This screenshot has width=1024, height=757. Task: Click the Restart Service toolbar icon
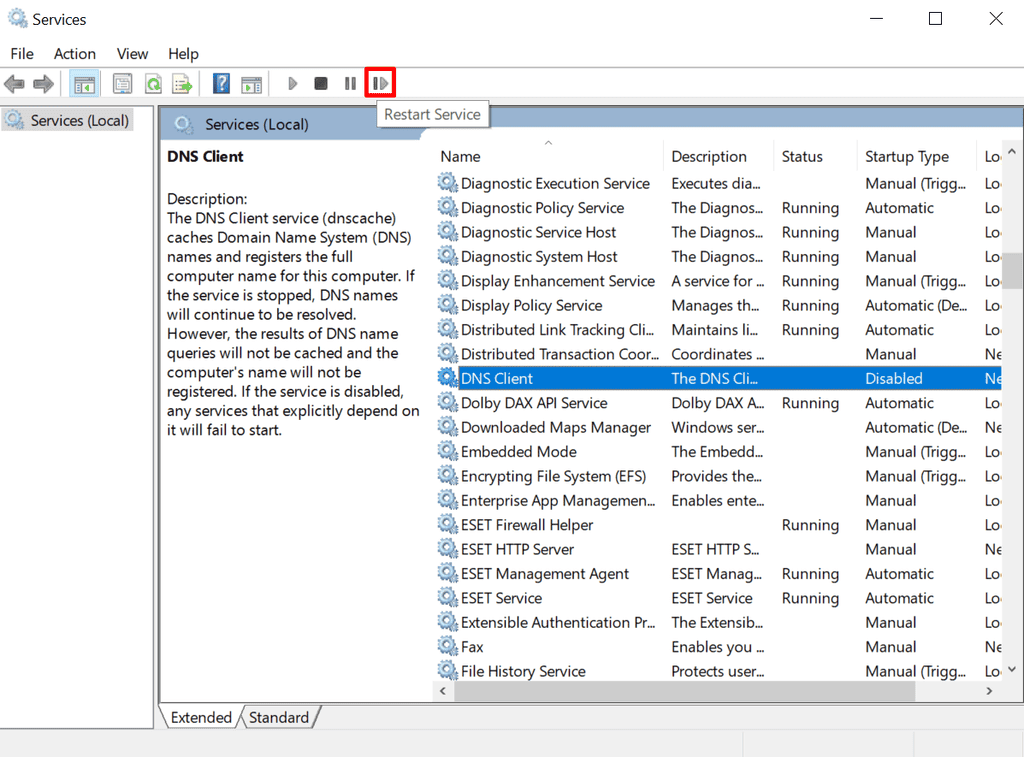[x=380, y=83]
